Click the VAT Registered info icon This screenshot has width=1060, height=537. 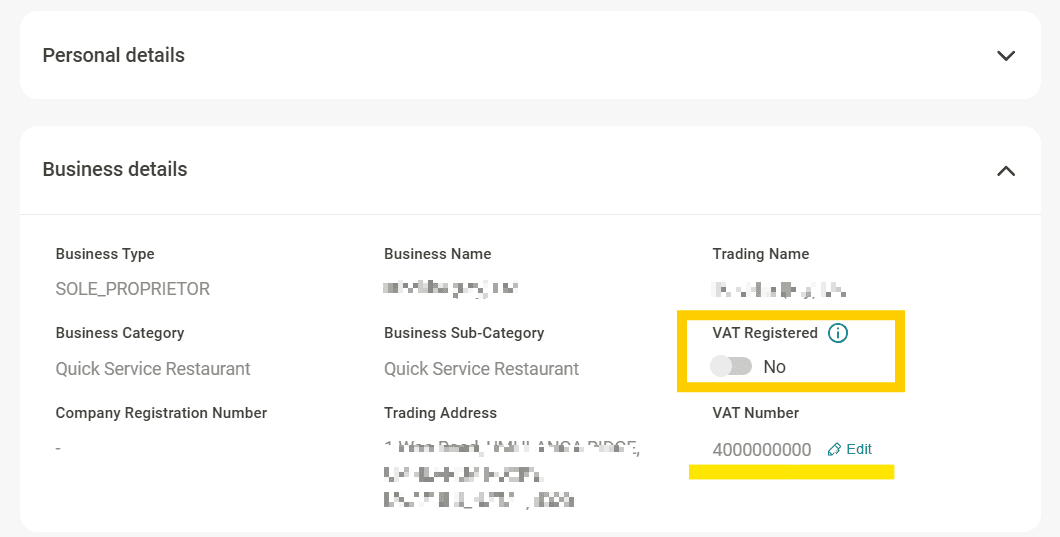[838, 333]
